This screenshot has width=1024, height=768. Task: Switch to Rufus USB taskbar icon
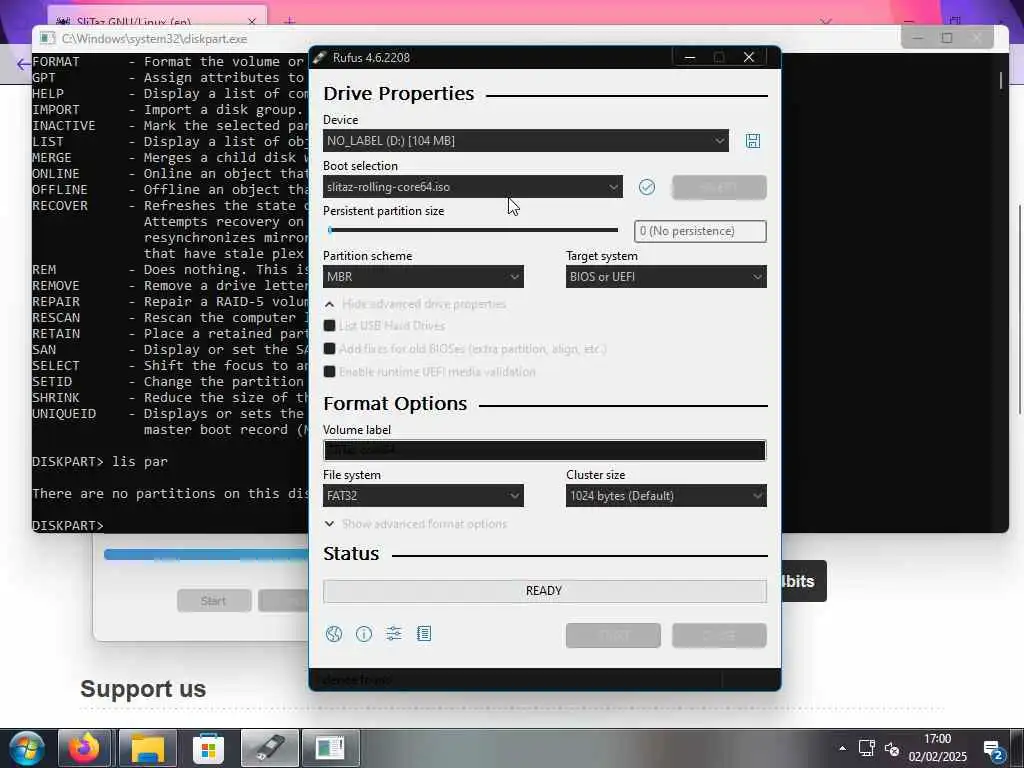pos(270,748)
